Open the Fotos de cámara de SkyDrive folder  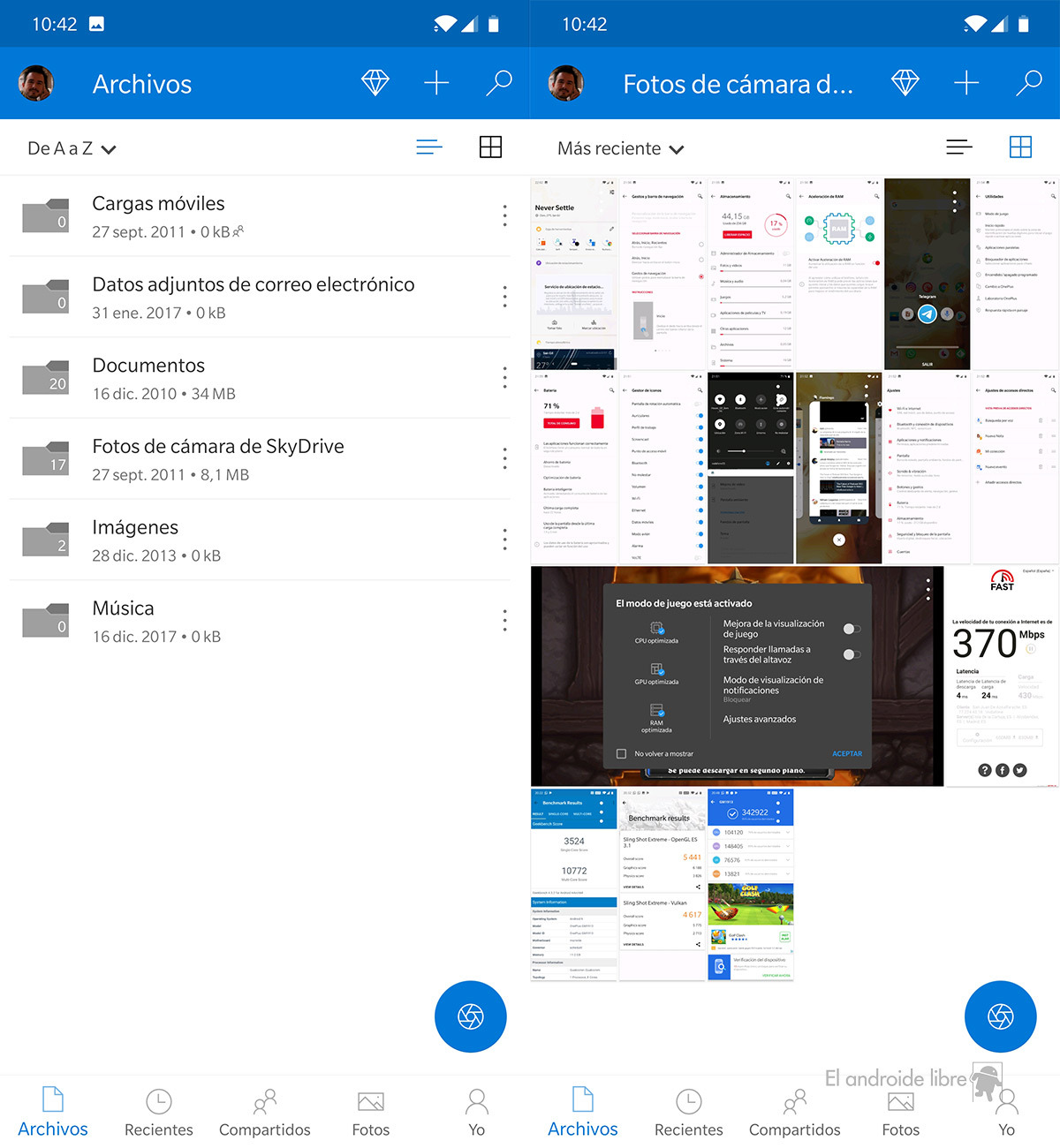pos(217,459)
